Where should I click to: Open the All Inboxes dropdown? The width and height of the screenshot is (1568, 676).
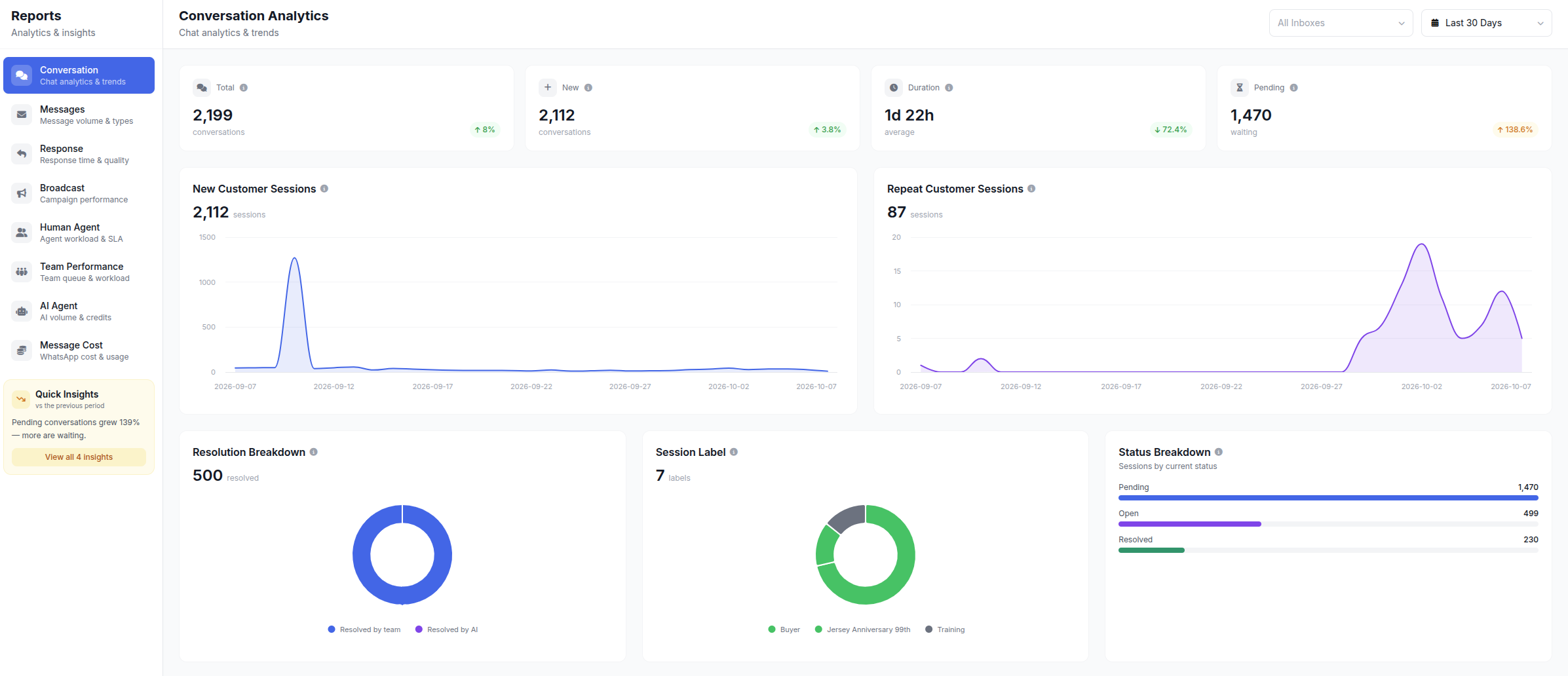point(1341,23)
